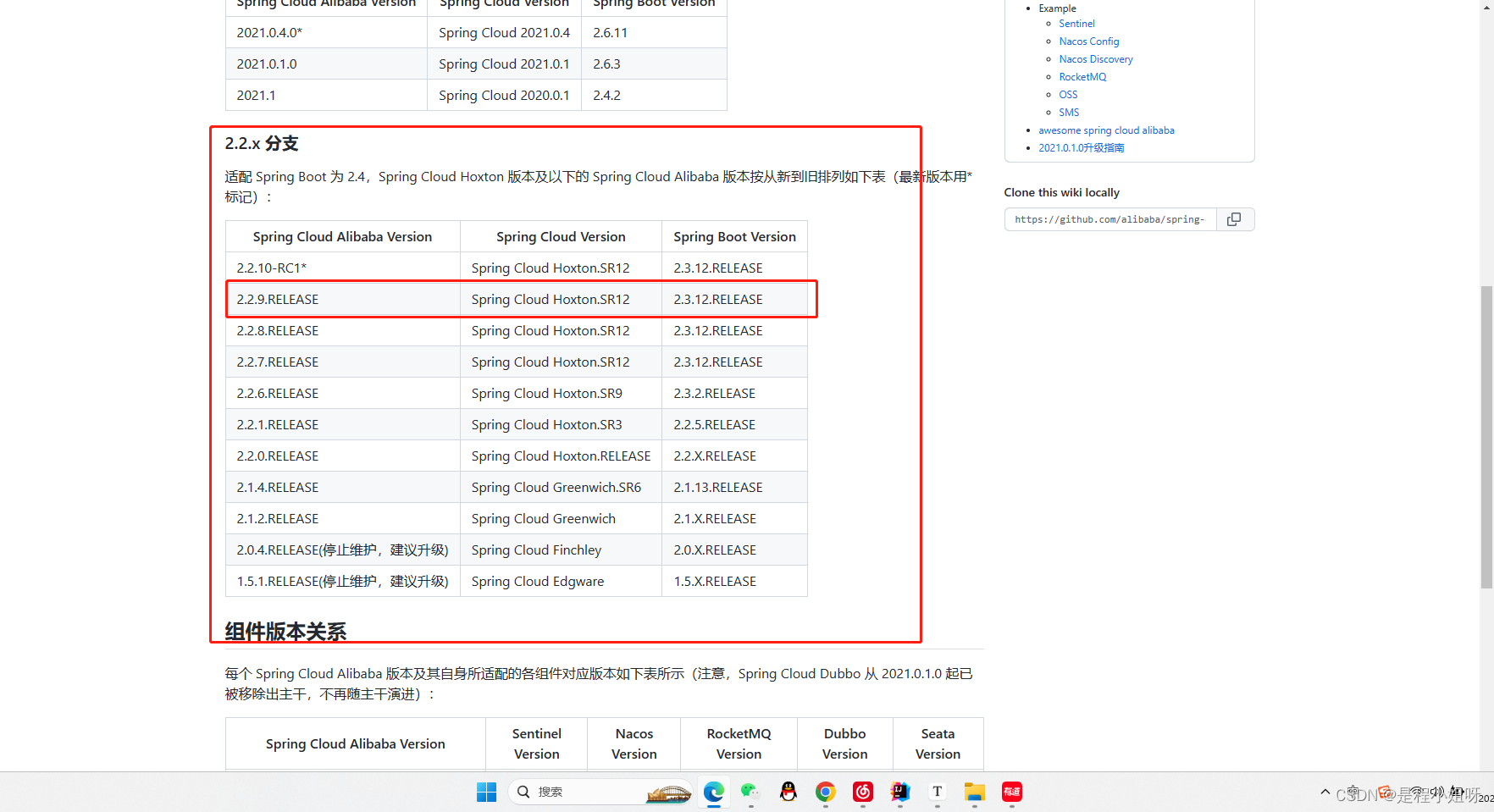
Task: Select the 2.2.10-RC1* version cell
Action: [x=343, y=268]
